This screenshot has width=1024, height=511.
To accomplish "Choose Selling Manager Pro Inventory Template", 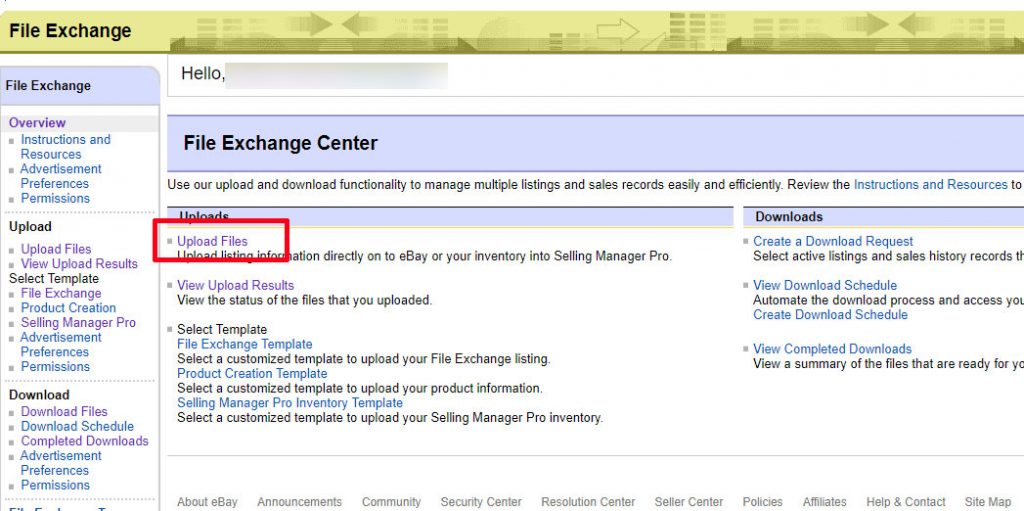I will click(x=290, y=403).
